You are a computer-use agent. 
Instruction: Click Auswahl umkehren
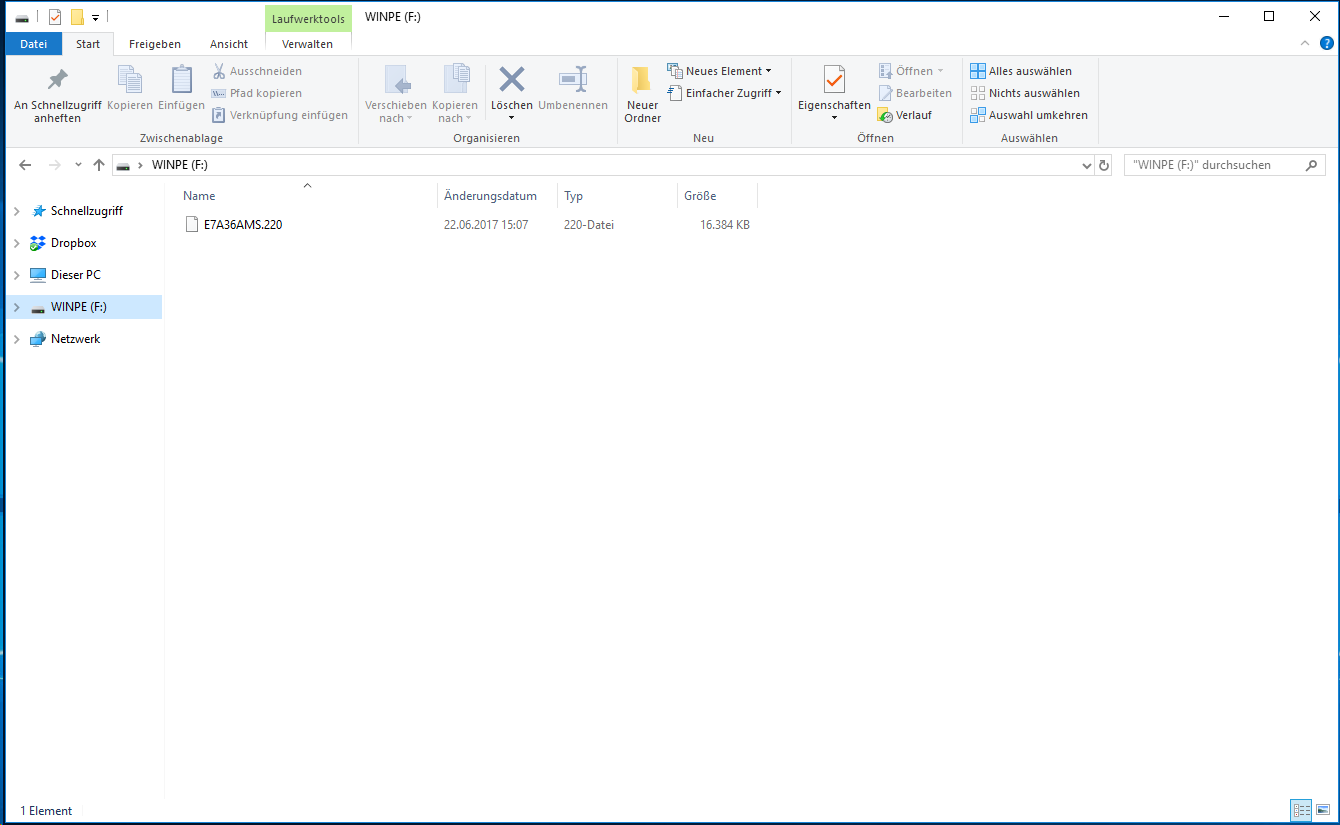(1029, 115)
